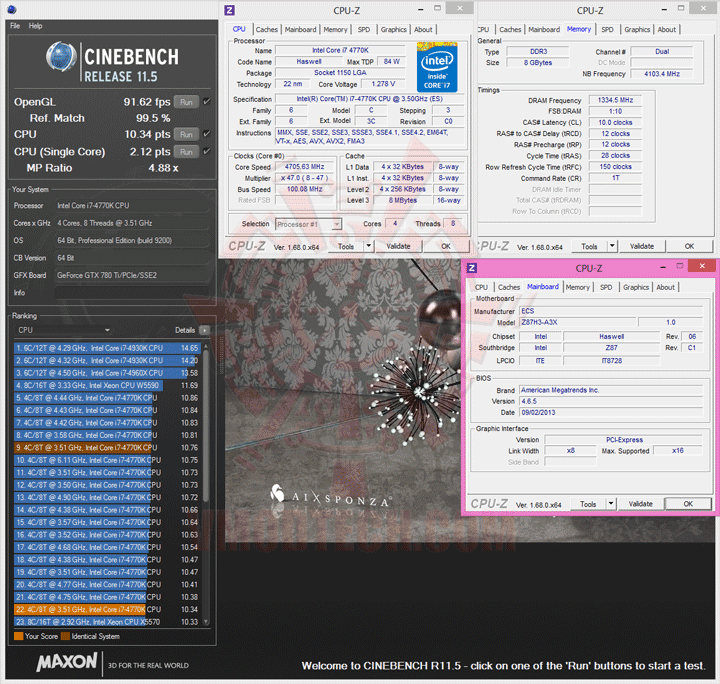Click the MAXON logo at bottom
Image resolution: width=720 pixels, height=684 pixels.
pyautogui.click(x=67, y=662)
